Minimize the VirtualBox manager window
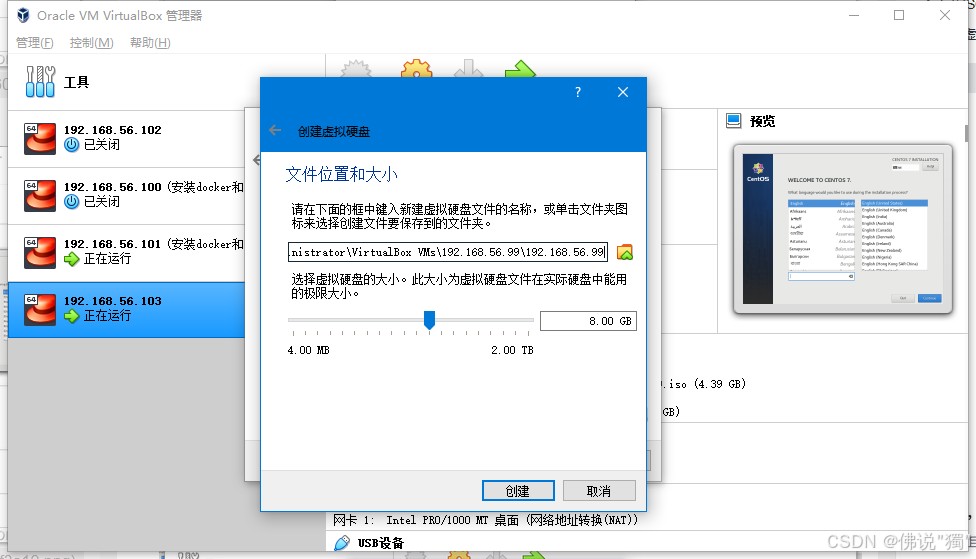 (854, 15)
